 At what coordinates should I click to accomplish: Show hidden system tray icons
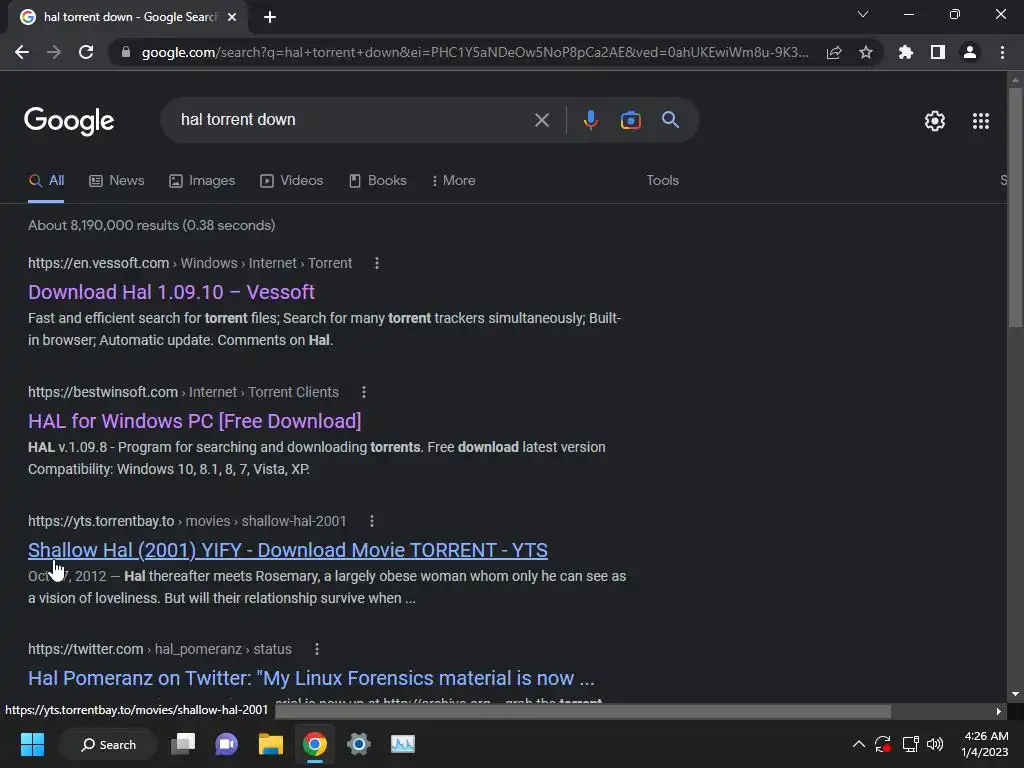point(859,744)
